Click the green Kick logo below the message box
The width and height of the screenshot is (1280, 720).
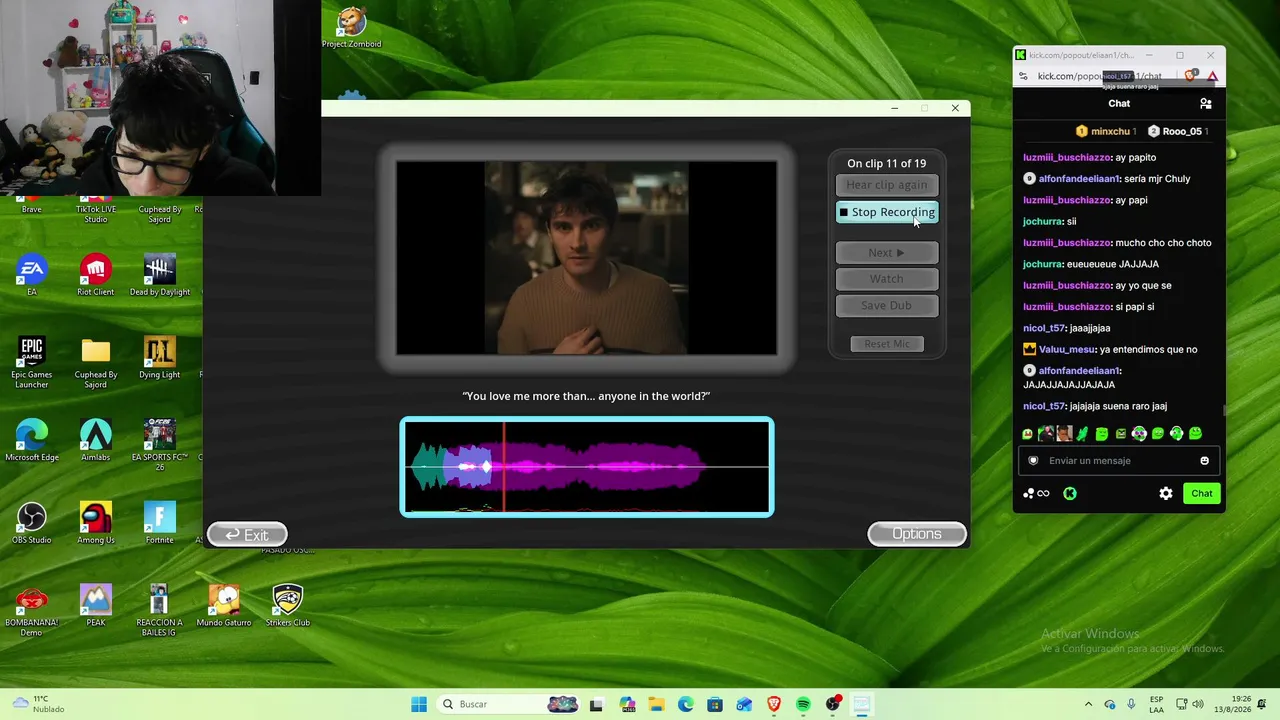tap(1070, 493)
